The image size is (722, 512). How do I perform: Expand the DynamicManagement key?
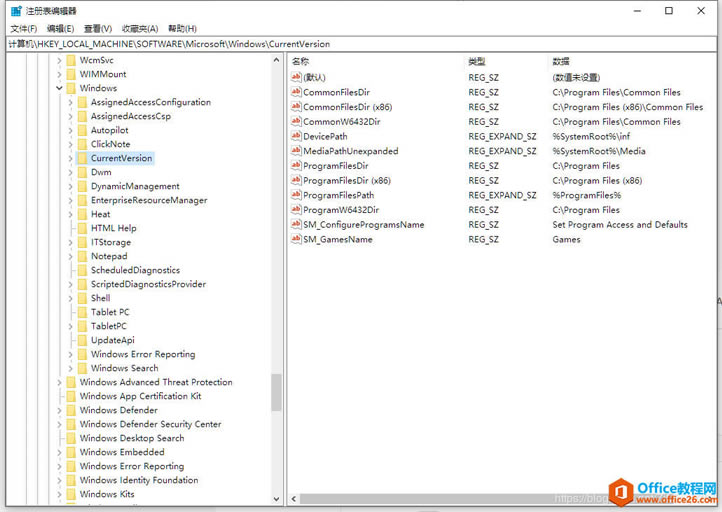(70, 186)
